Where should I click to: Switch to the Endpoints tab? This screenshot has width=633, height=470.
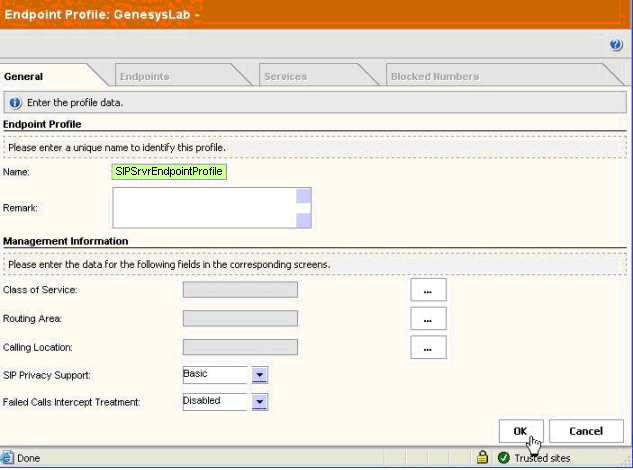(145, 76)
